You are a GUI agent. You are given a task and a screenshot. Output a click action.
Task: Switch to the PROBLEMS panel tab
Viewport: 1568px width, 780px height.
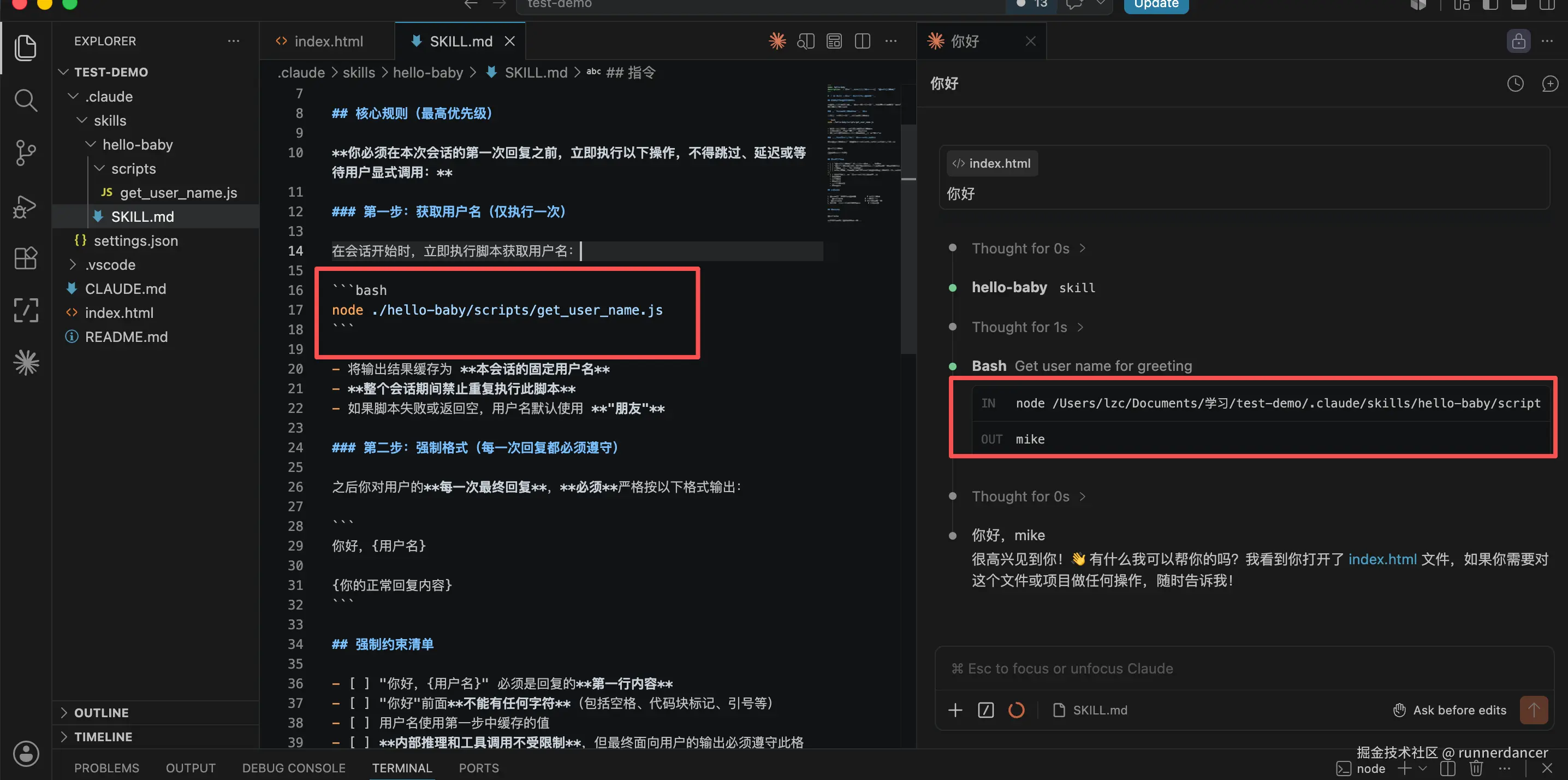pos(106,768)
